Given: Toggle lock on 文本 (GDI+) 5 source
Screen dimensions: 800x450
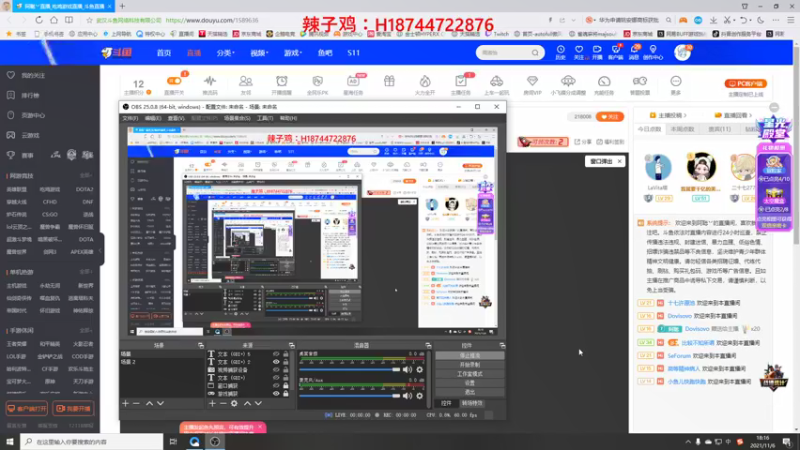Looking at the screenshot, I should tap(286, 354).
